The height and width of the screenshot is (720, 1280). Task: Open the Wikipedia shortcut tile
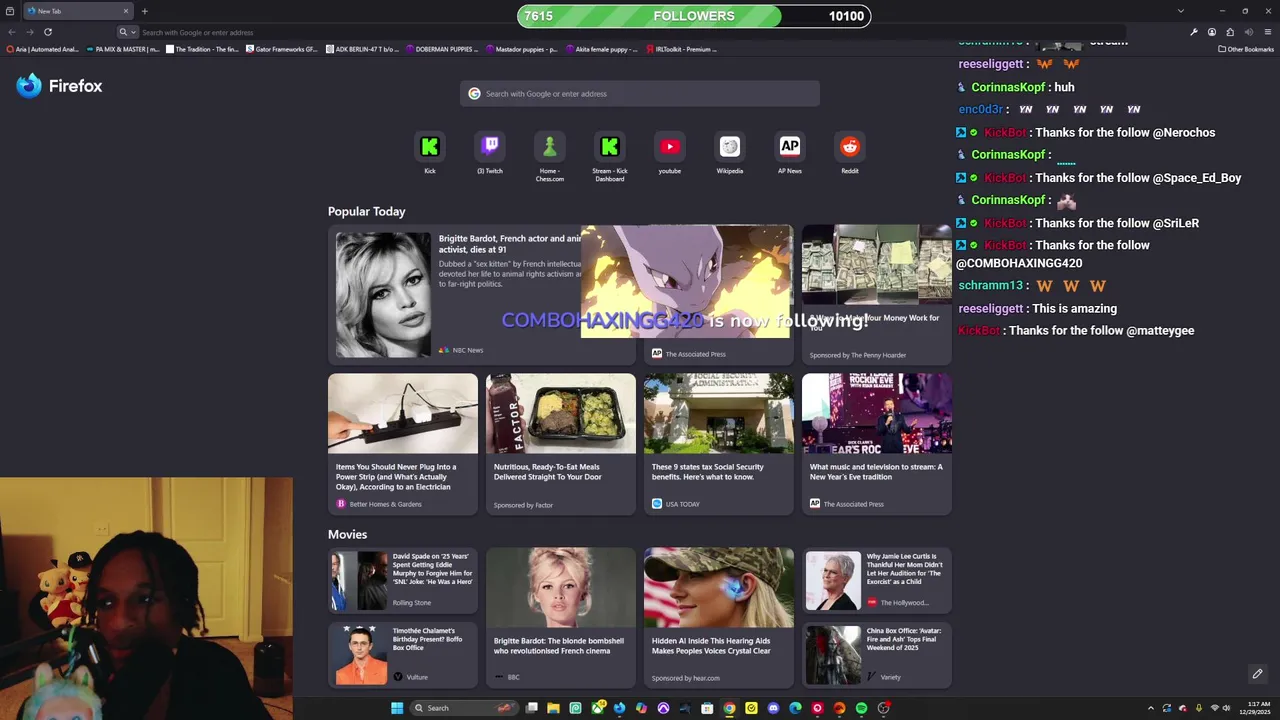tap(730, 147)
